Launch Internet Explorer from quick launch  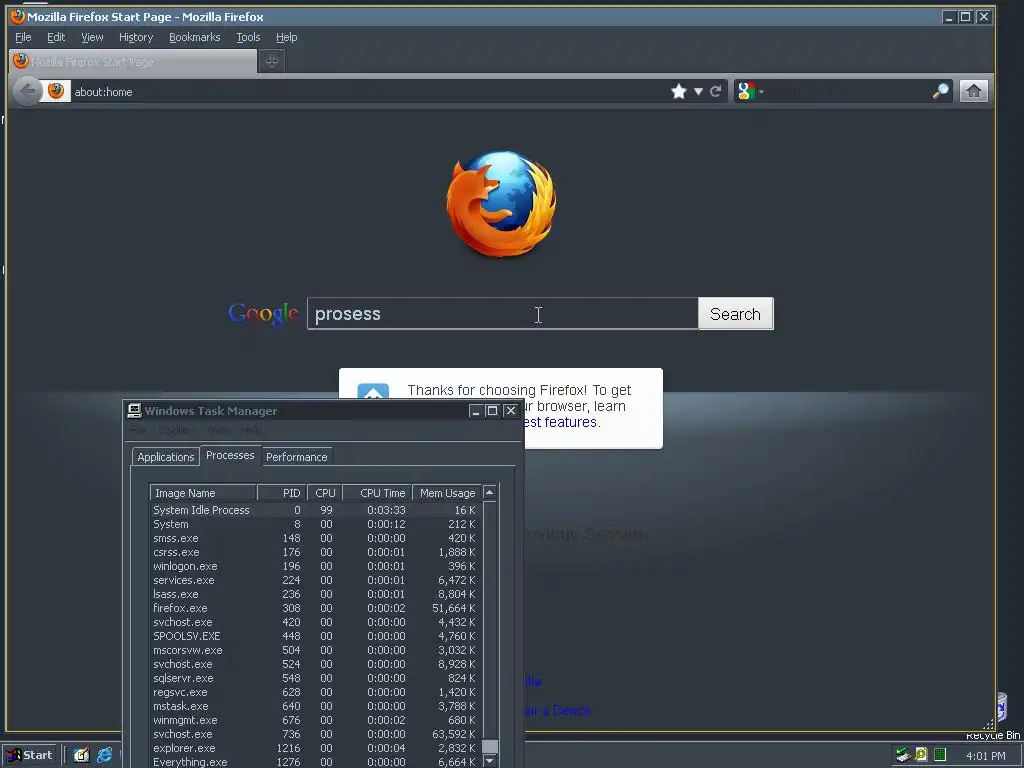[104, 756]
